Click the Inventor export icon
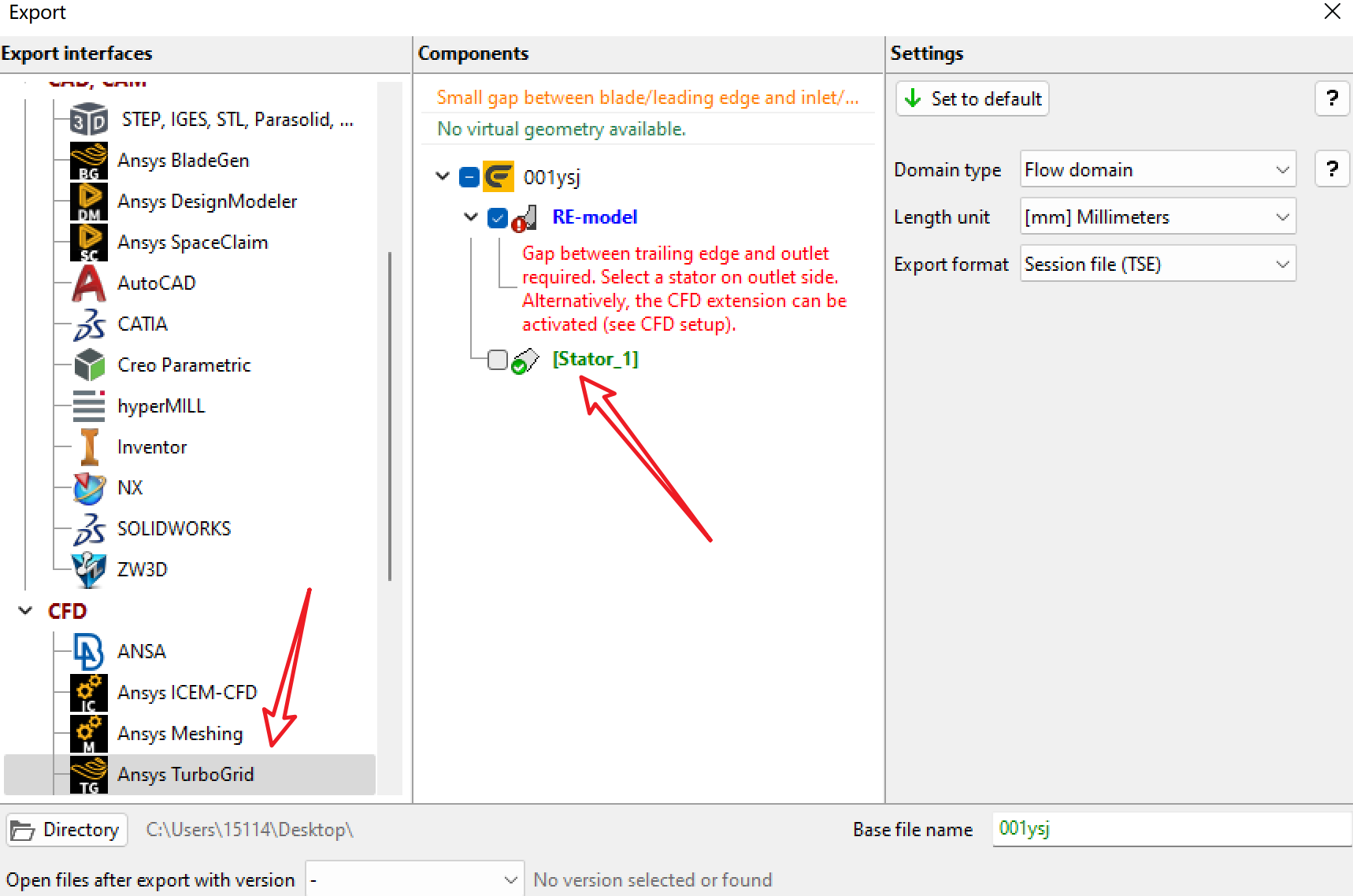Image resolution: width=1353 pixels, height=896 pixels. tap(89, 447)
